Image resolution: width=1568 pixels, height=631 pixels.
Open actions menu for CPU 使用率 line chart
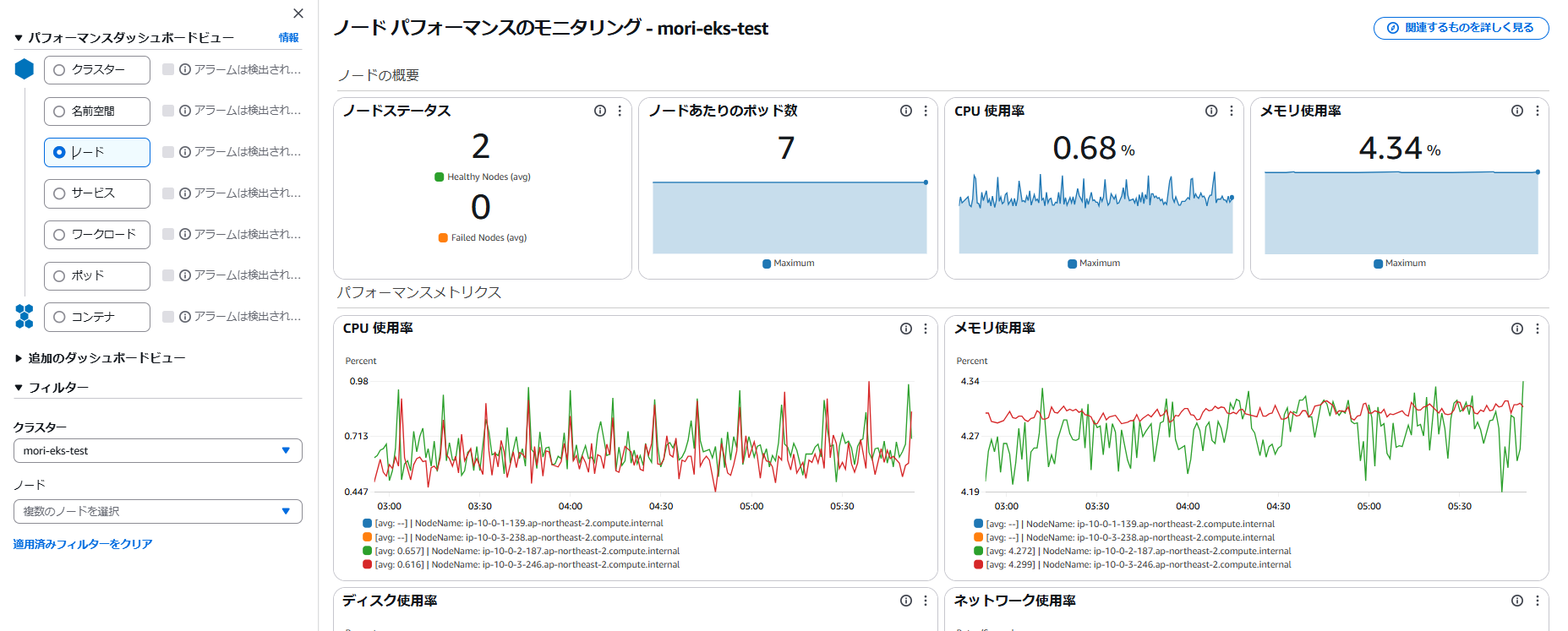926,329
